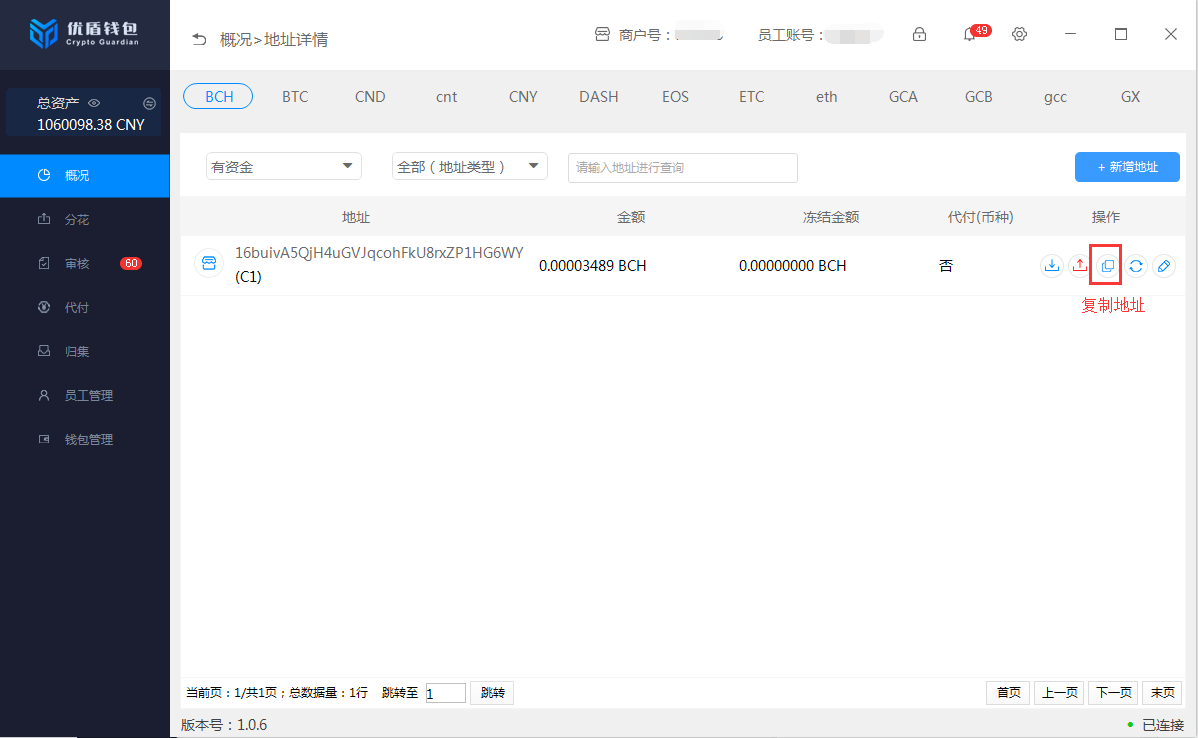This screenshot has width=1198, height=738.
Task: Click the red upload icon in the address row
Action: tap(1079, 266)
